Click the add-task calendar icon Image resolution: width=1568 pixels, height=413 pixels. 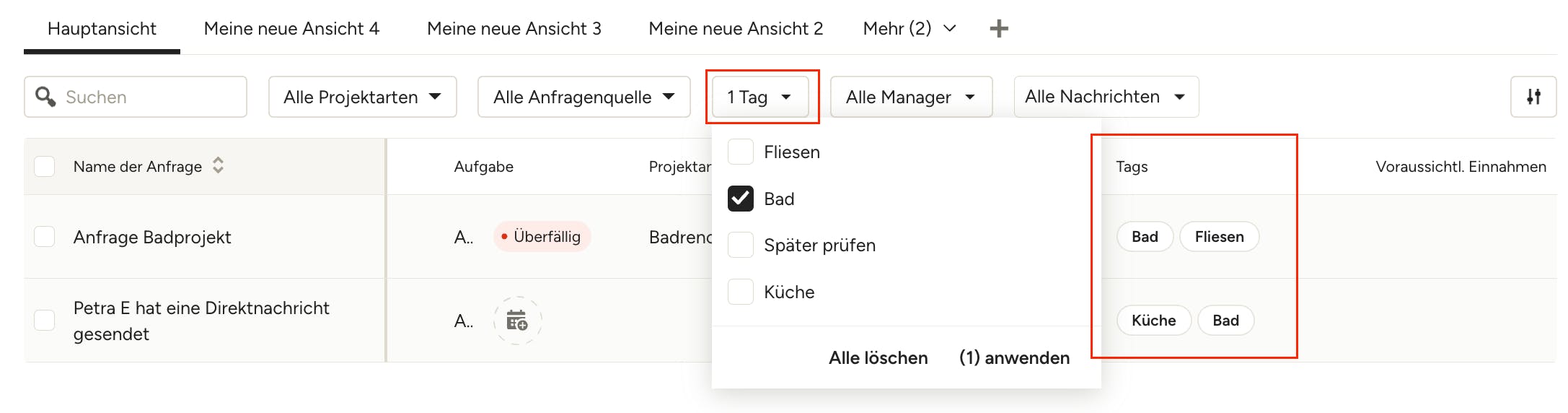(517, 320)
